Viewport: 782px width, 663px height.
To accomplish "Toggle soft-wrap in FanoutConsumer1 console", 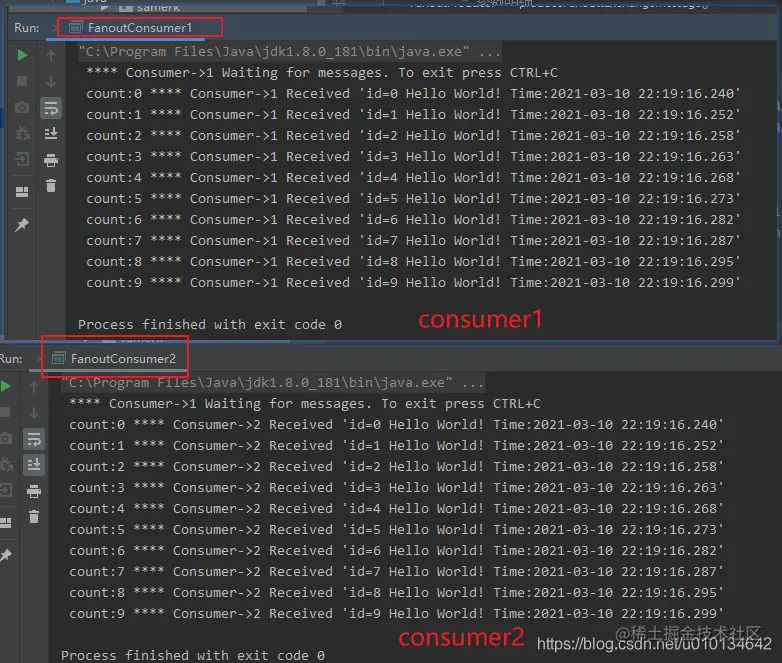I will pos(51,108).
